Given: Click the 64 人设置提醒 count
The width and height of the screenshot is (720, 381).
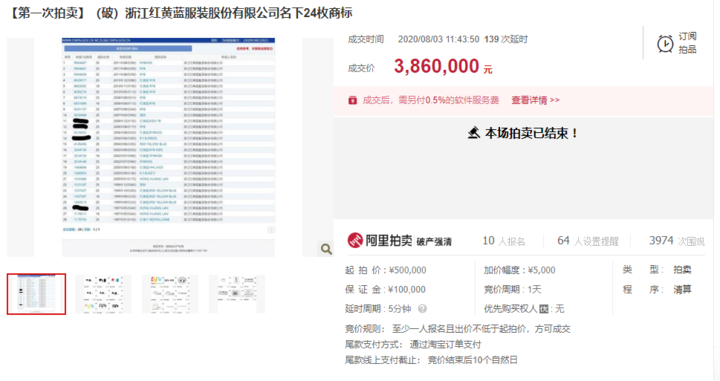Looking at the screenshot, I should click(588, 241).
